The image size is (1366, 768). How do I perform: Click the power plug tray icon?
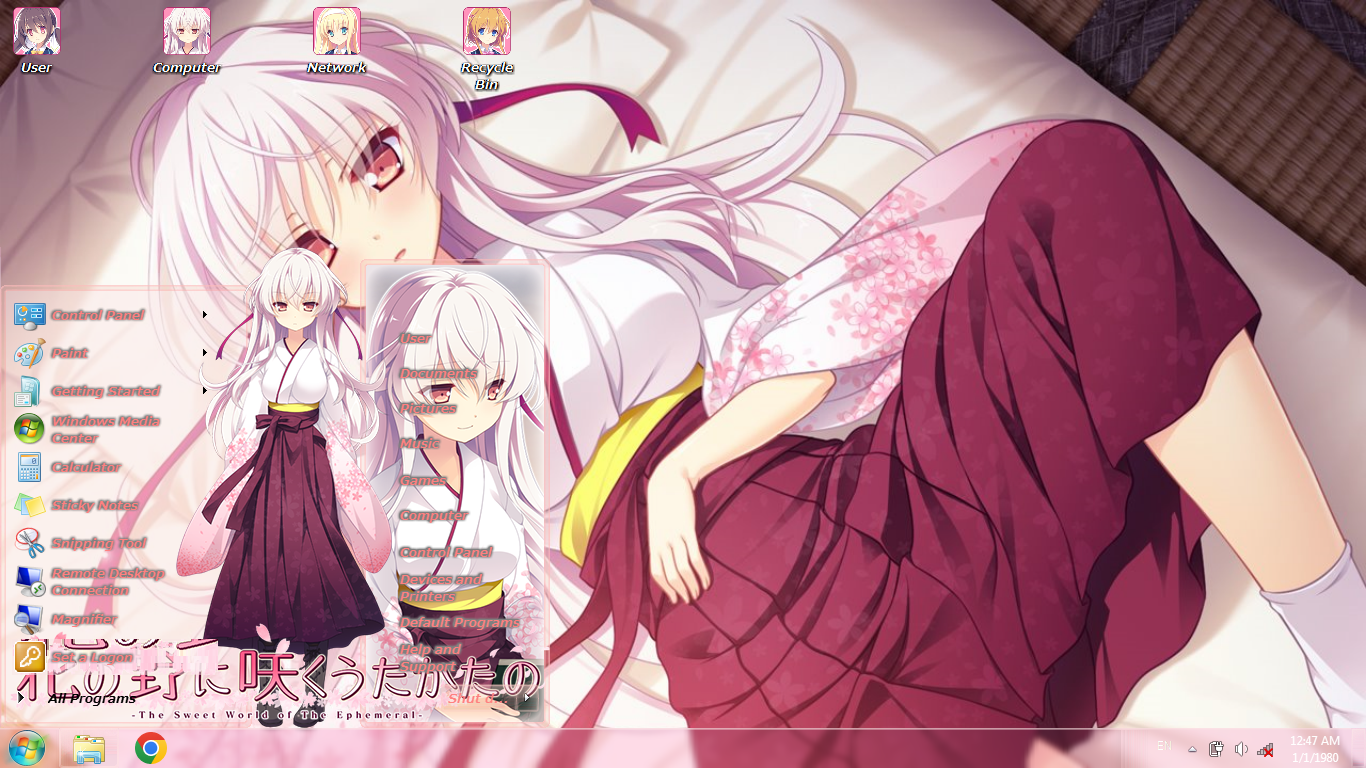1216,749
